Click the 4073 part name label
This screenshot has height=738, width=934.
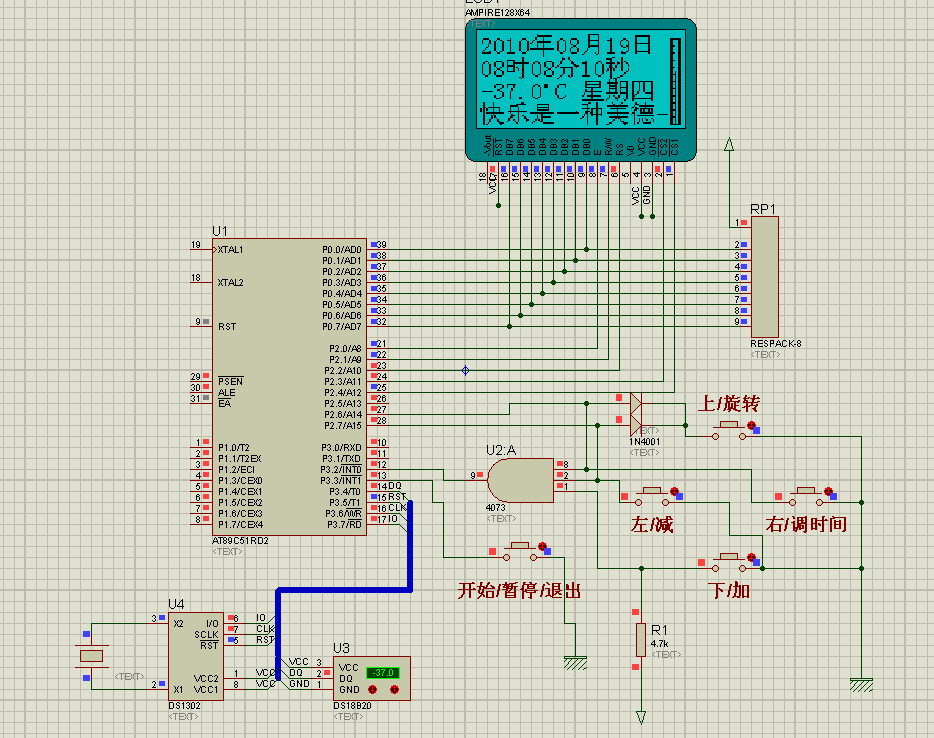496,507
